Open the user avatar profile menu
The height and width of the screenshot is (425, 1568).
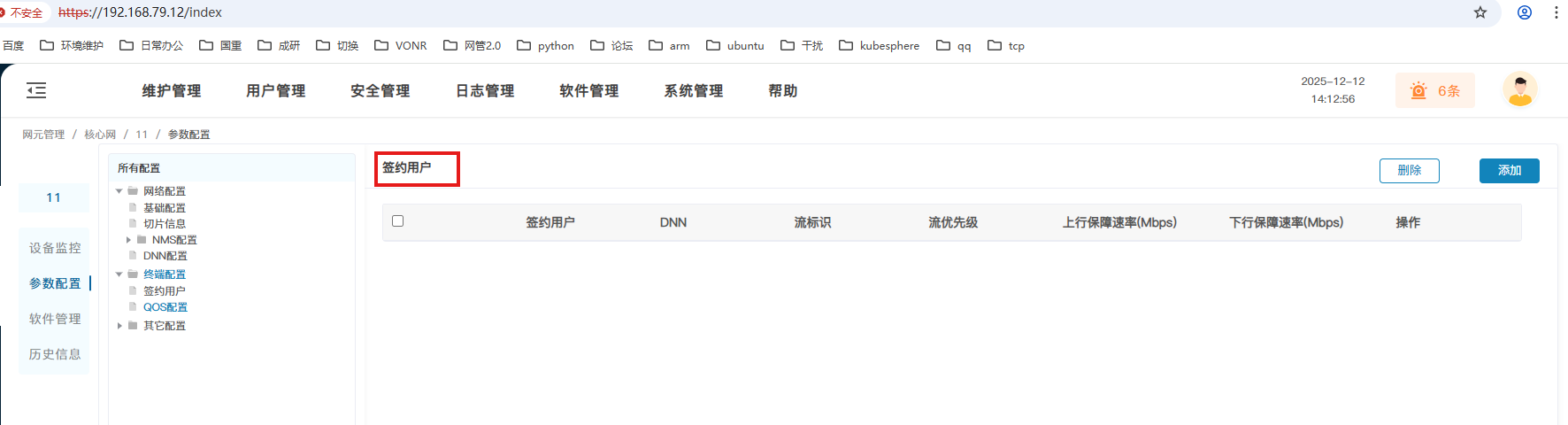1519,90
